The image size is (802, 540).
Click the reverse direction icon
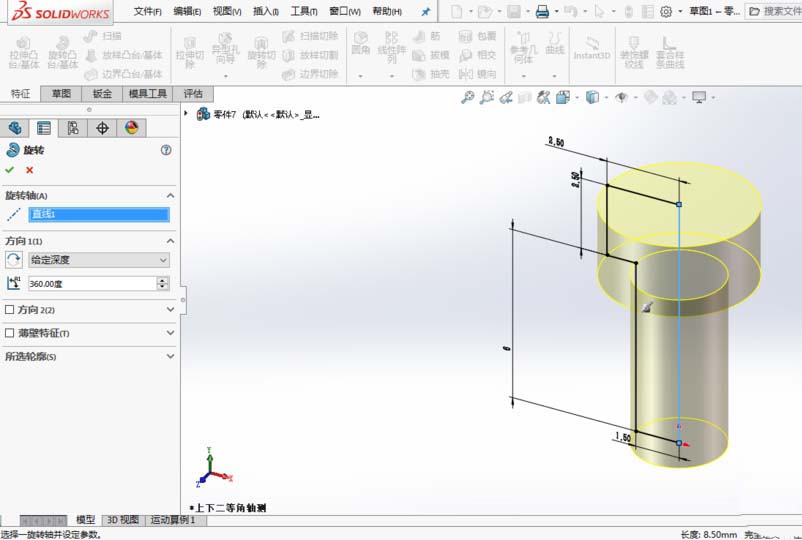pyautogui.click(x=13, y=259)
